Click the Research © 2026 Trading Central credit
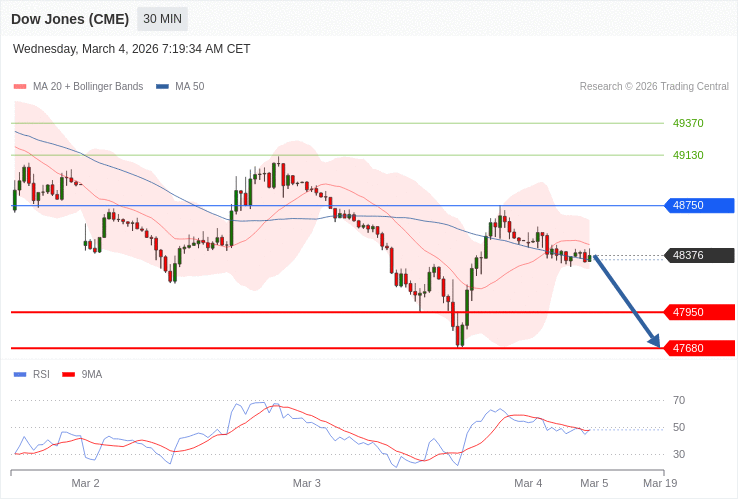Image resolution: width=738 pixels, height=500 pixels. [654, 87]
